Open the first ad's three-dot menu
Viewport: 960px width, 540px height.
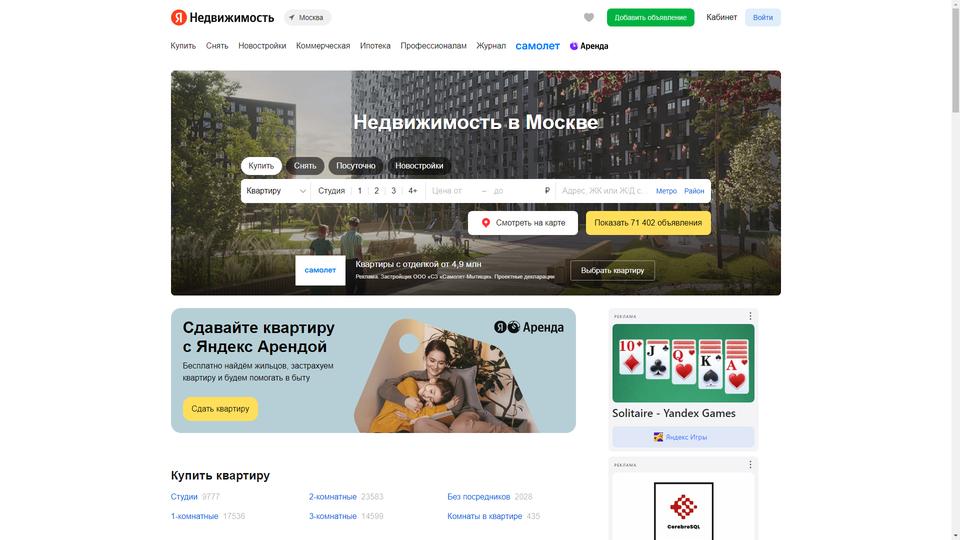click(750, 316)
